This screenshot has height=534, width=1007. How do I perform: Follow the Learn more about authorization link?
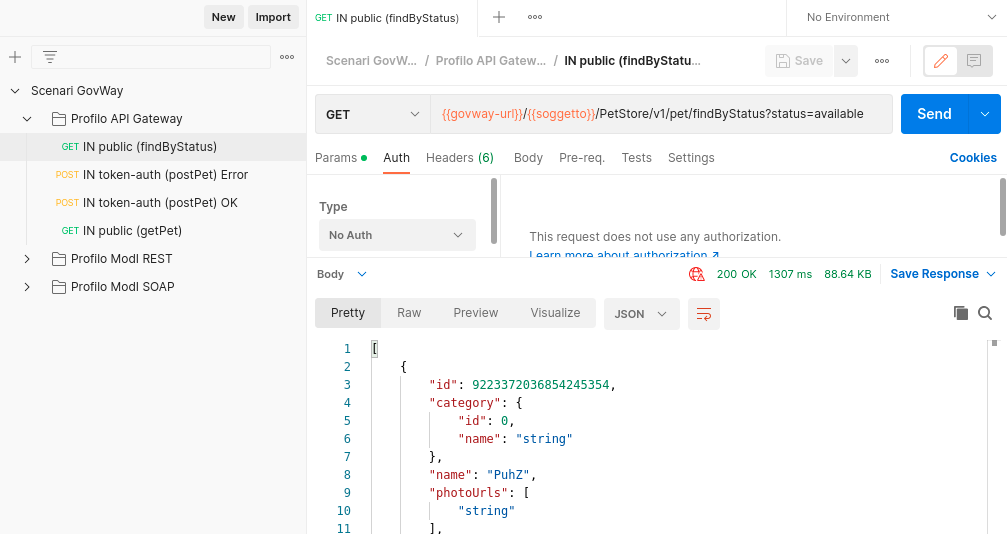pyautogui.click(x=624, y=254)
